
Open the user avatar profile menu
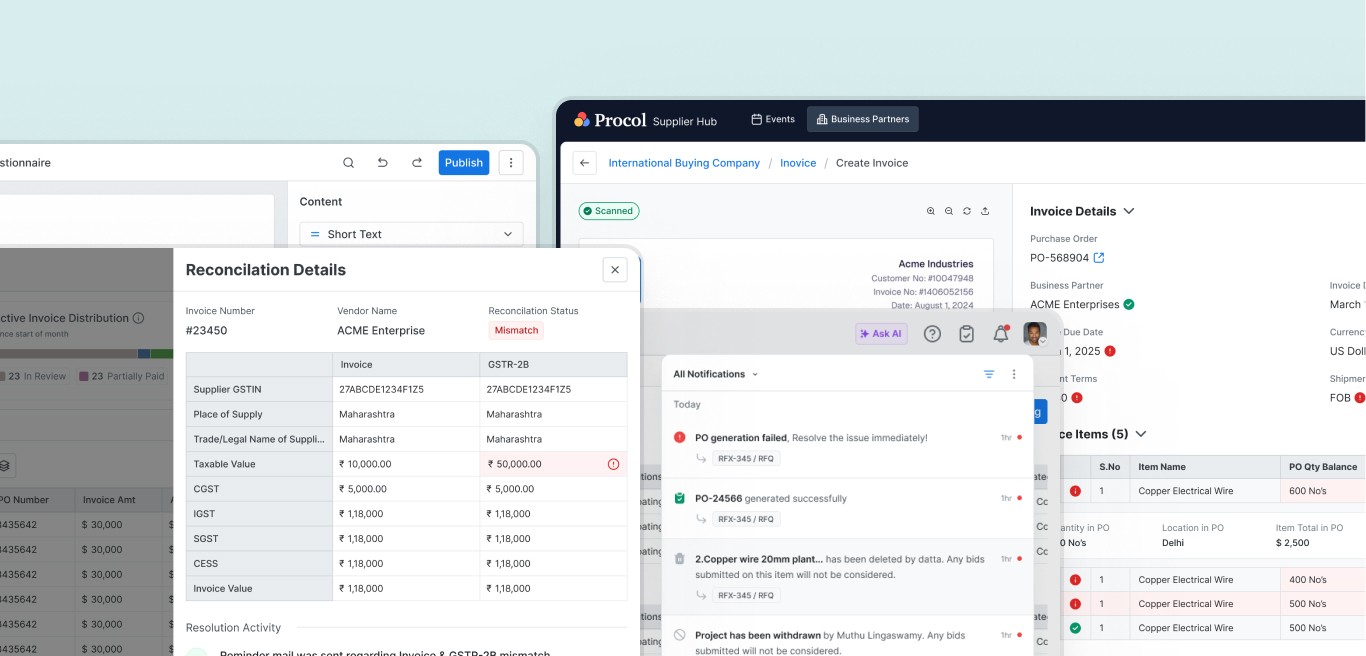1035,334
